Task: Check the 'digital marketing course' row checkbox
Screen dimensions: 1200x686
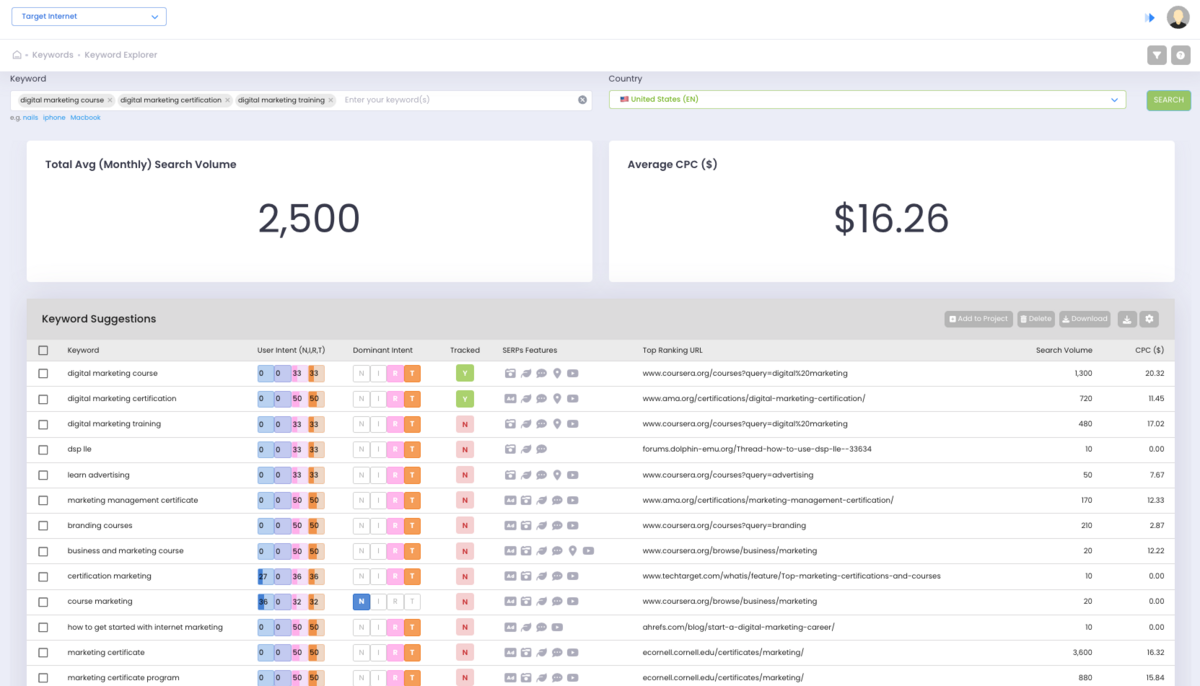Action: click(43, 373)
